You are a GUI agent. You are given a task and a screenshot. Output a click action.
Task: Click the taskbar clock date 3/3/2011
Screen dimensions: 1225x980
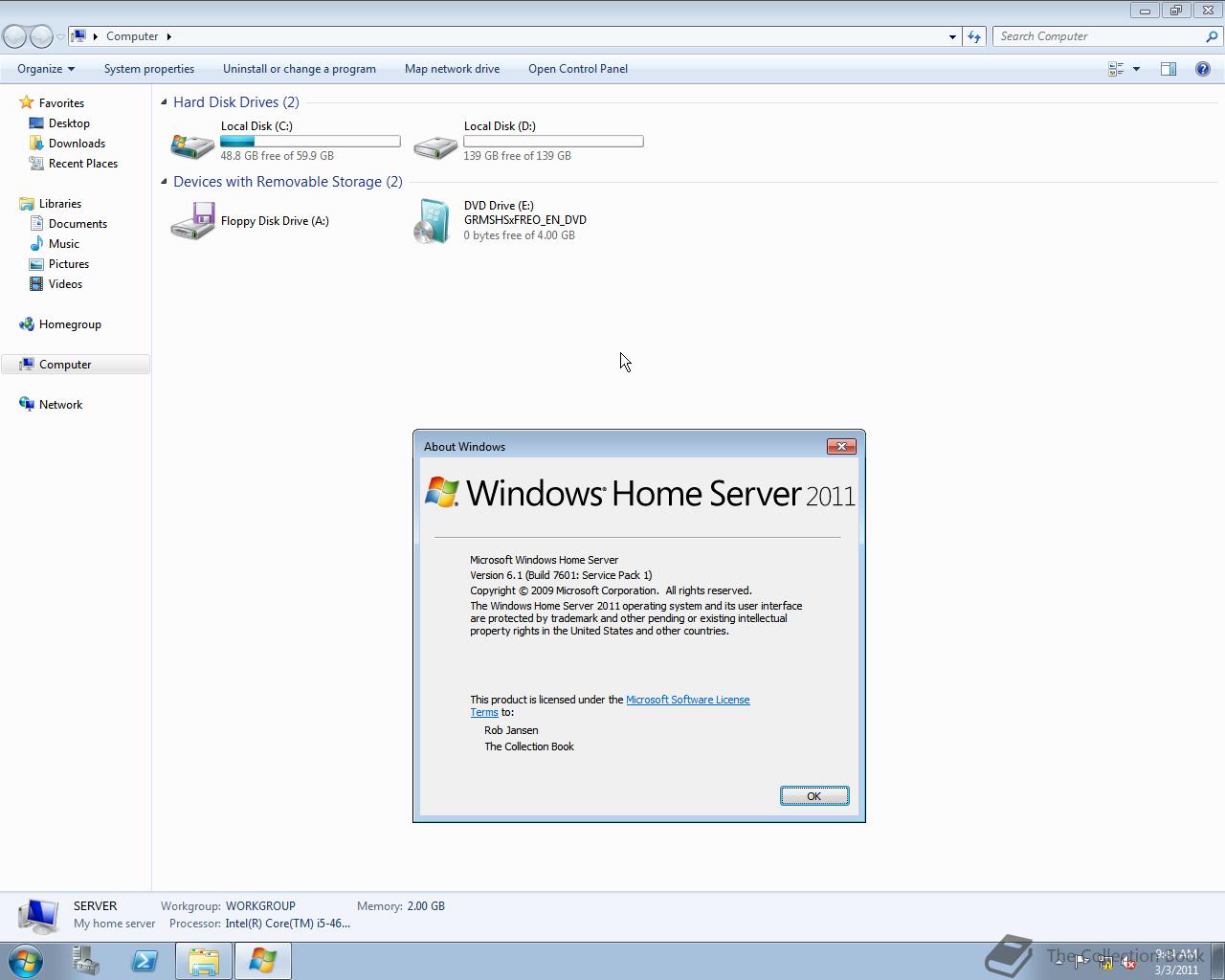[1176, 969]
